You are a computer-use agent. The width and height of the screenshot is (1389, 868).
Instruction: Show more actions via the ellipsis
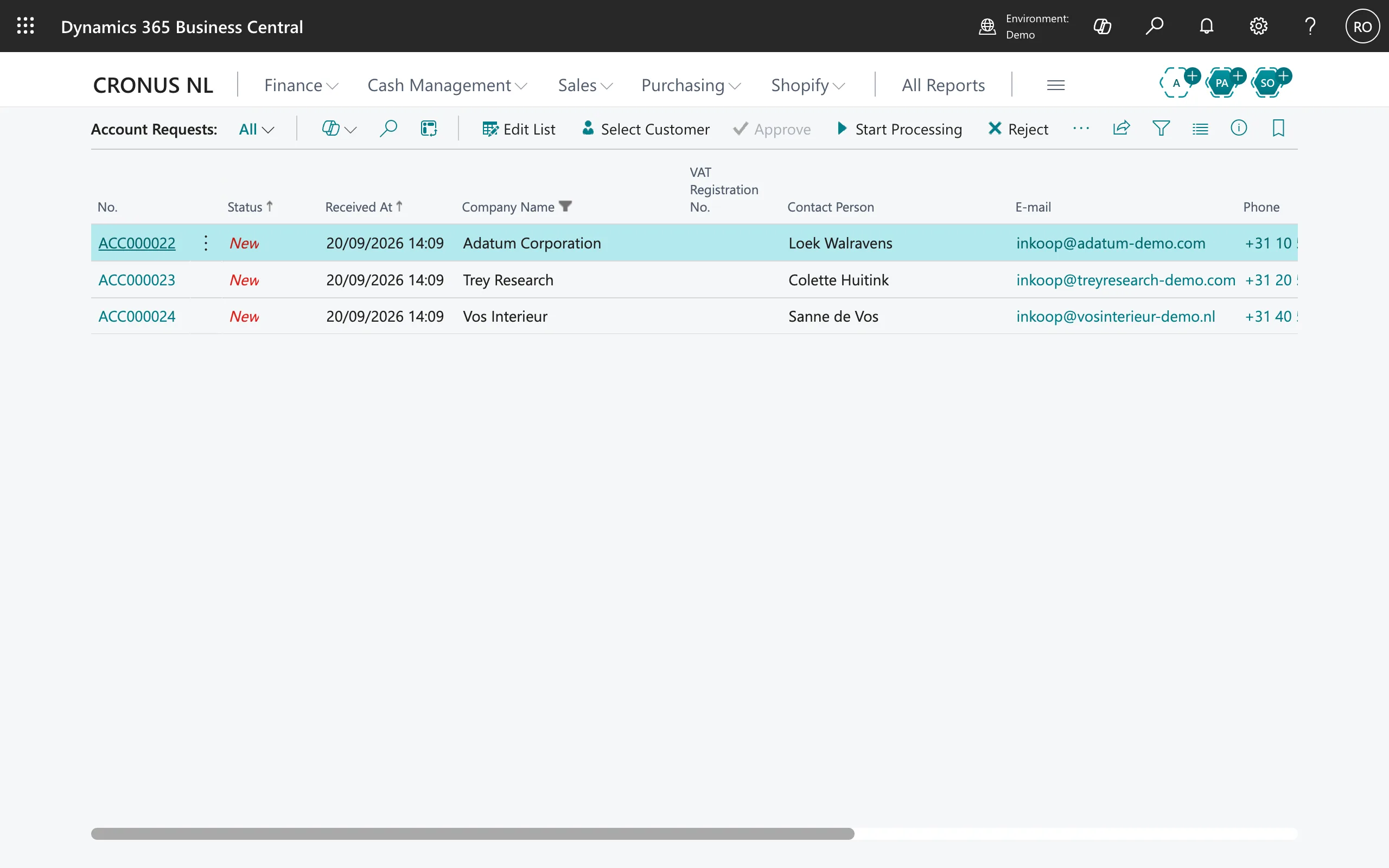(1081, 129)
